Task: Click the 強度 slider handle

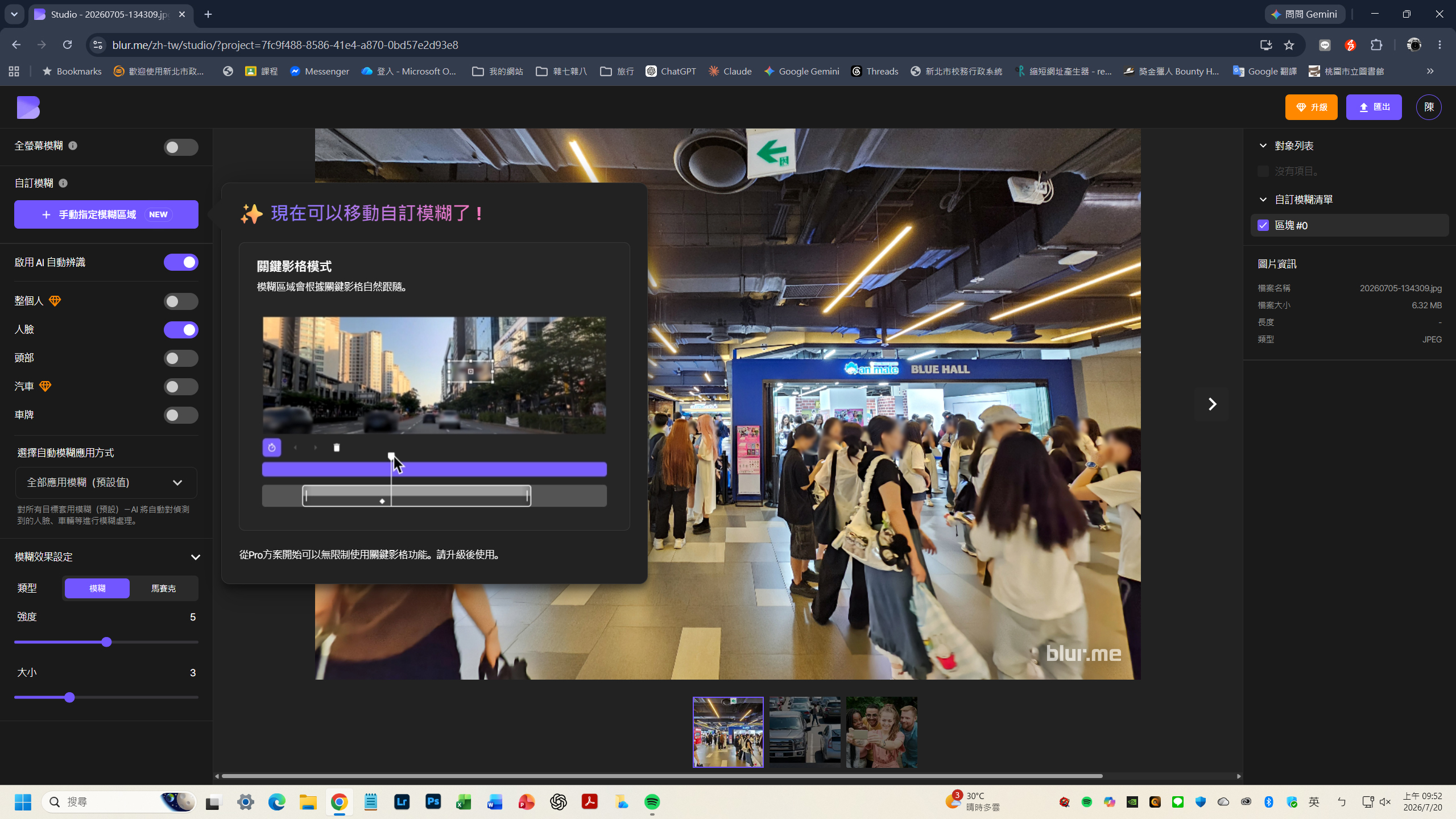Action: (x=106, y=642)
